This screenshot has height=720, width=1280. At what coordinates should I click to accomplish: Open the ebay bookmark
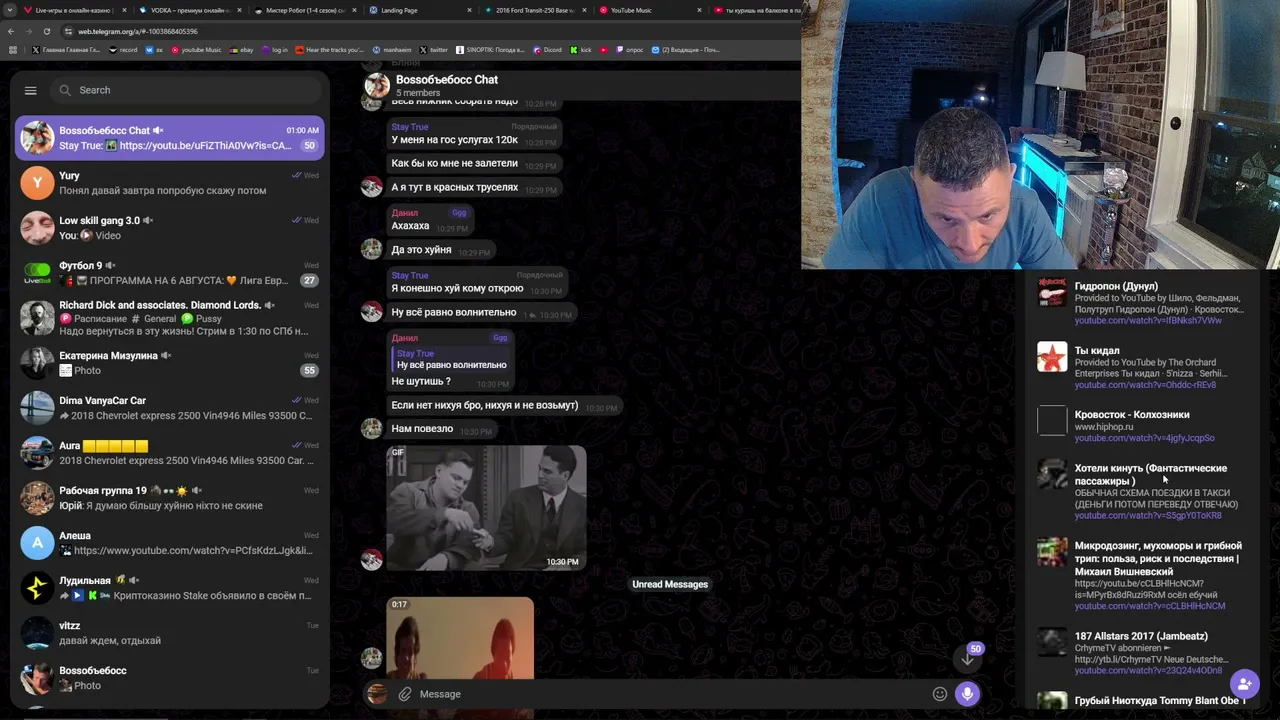(241, 50)
